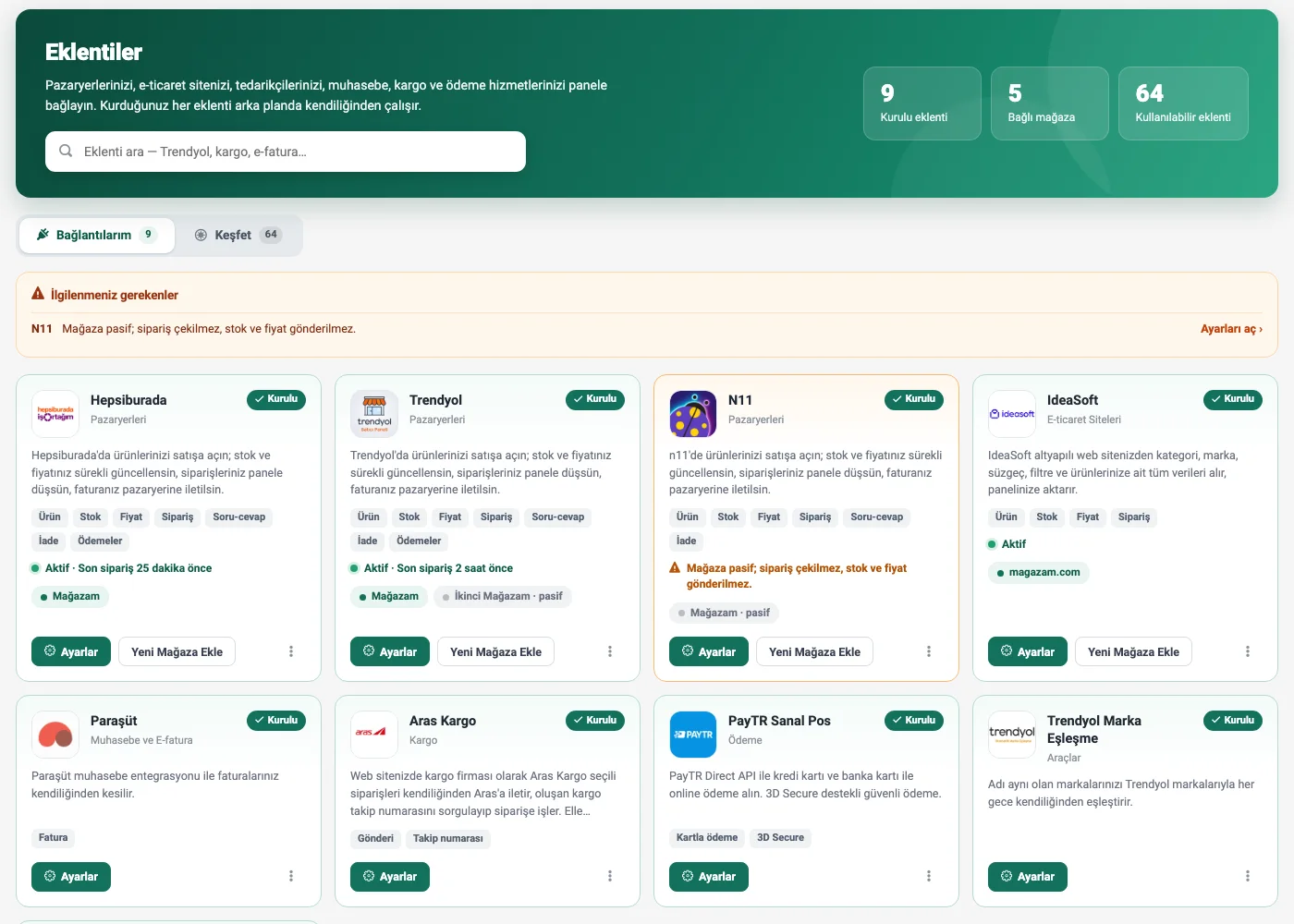Open Aras Kargo Ayarlar settings
Image resolution: width=1294 pixels, height=924 pixels.
[x=390, y=876]
